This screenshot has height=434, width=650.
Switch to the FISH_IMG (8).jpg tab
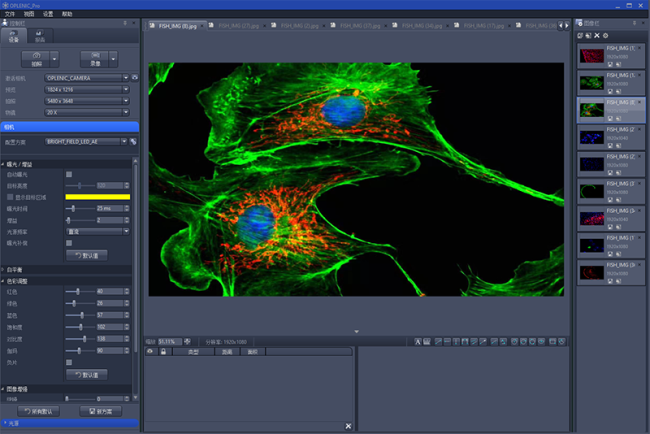[x=179, y=24]
